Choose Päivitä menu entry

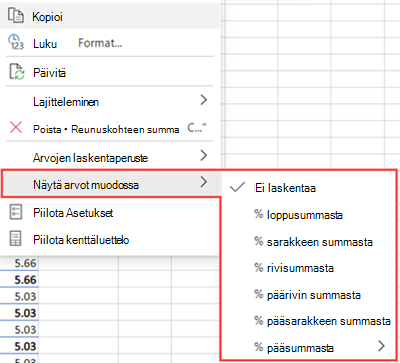pos(110,72)
